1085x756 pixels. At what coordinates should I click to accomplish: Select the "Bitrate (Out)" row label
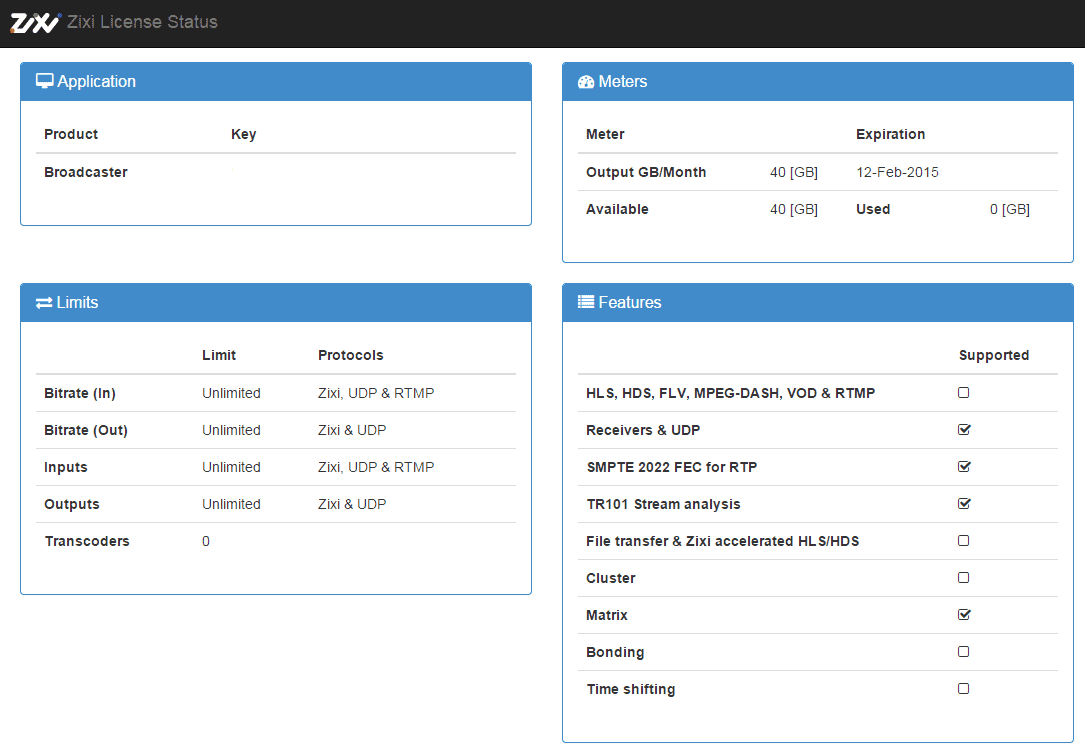[86, 430]
